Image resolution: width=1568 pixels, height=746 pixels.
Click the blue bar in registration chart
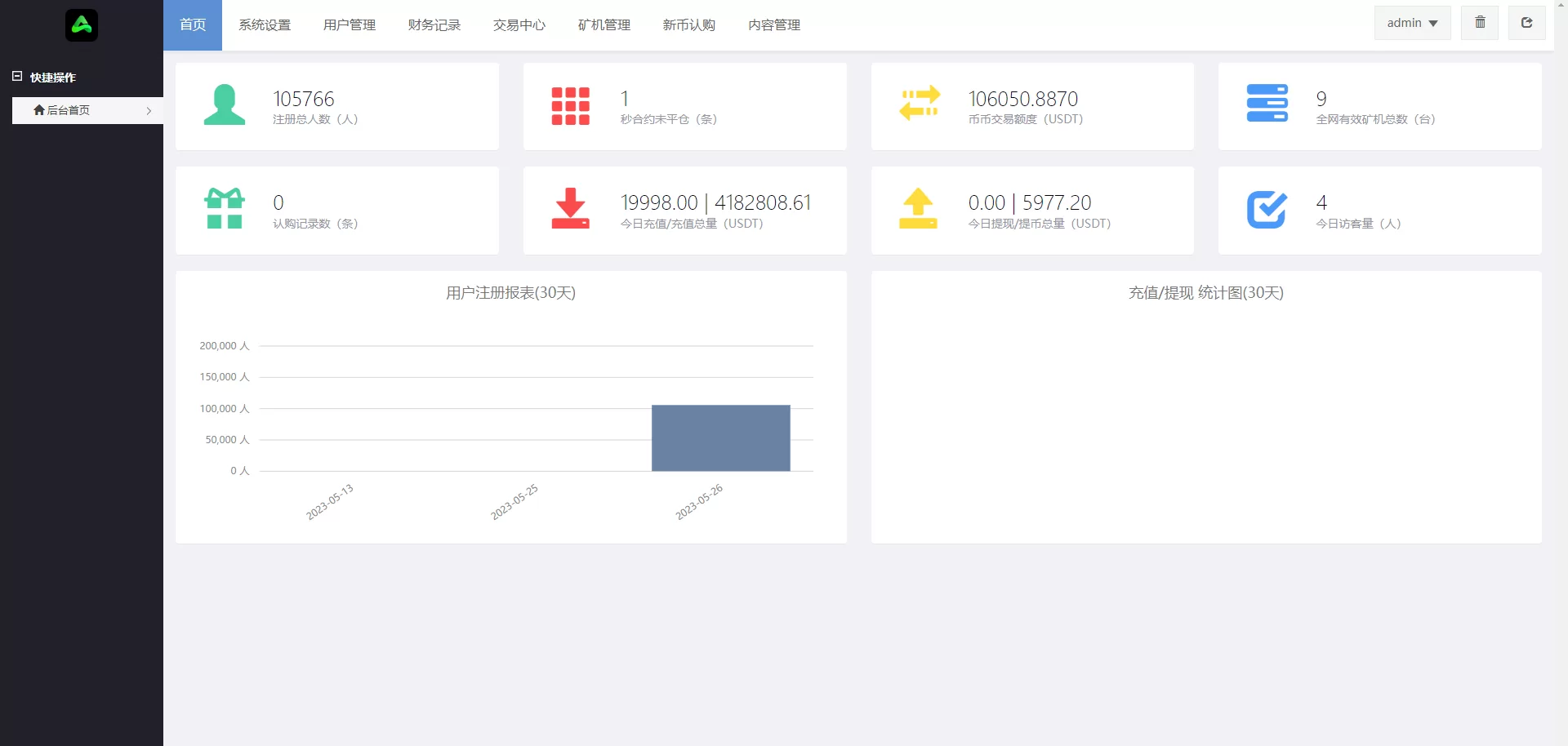point(720,438)
